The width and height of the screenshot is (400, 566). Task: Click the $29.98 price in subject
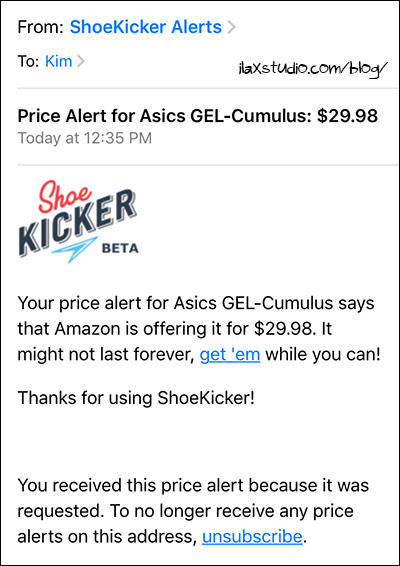click(347, 116)
